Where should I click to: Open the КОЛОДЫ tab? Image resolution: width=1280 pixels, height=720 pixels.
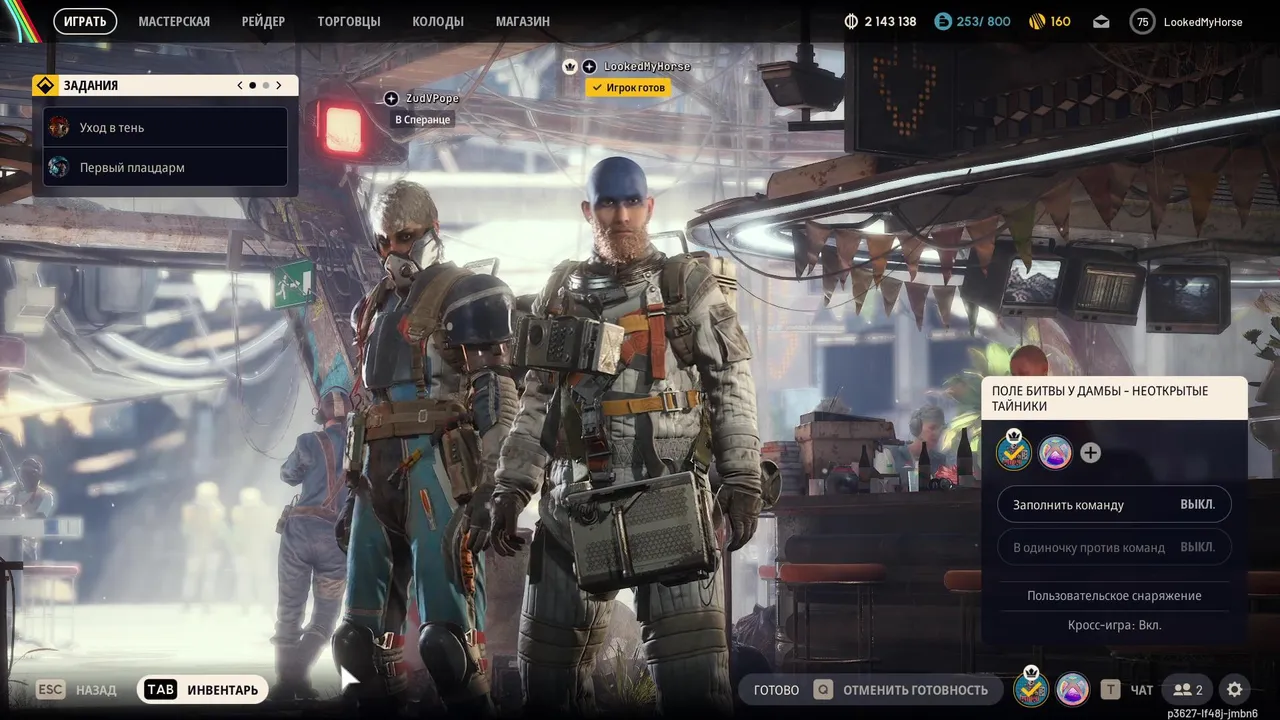(438, 21)
